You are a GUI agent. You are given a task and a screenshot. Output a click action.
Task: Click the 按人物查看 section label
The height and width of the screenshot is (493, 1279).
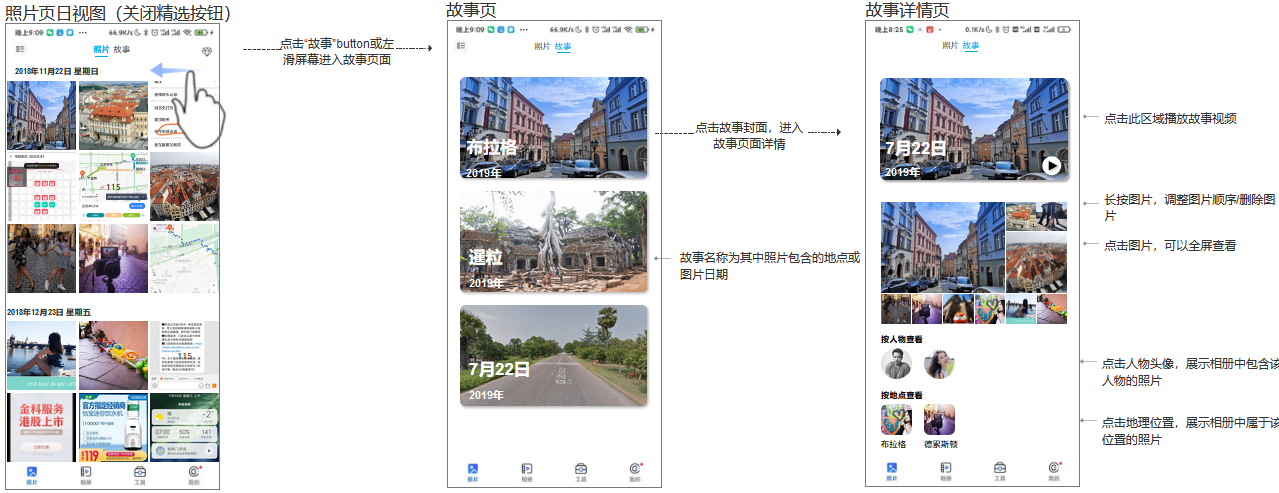tap(901, 339)
